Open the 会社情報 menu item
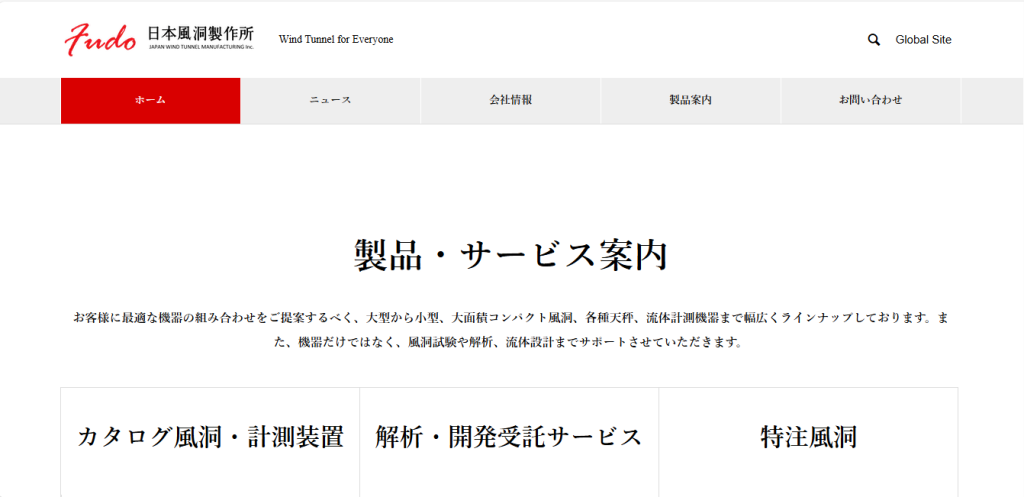1024x497 pixels. 510,100
